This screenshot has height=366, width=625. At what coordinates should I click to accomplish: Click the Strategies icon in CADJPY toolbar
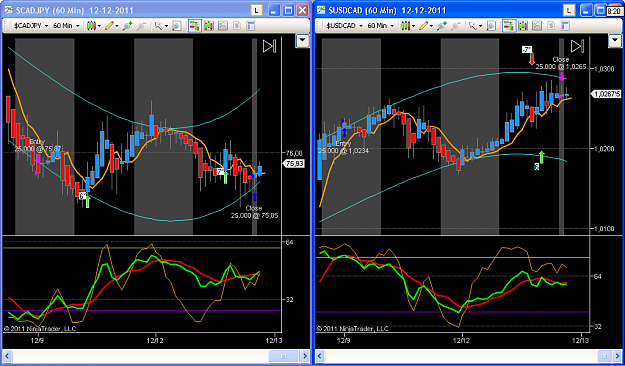[237, 26]
